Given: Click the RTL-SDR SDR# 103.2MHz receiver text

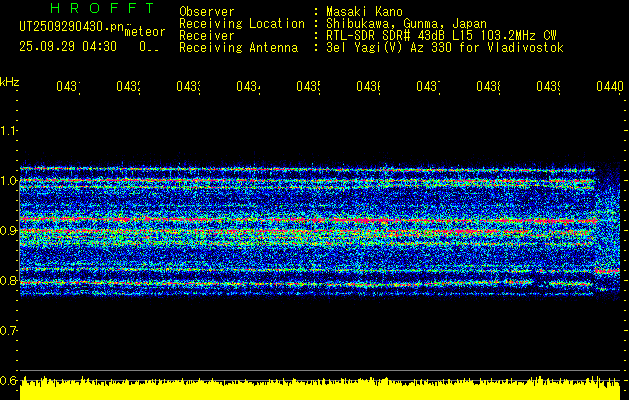Looking at the screenshot, I should [441, 36].
